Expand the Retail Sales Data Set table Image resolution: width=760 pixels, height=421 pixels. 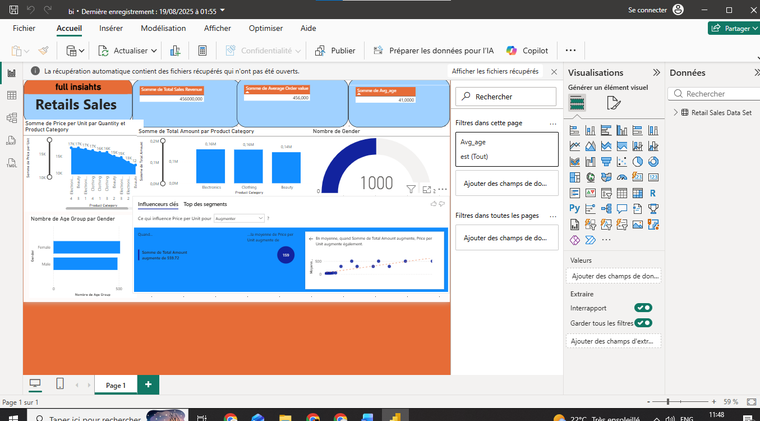coord(676,113)
